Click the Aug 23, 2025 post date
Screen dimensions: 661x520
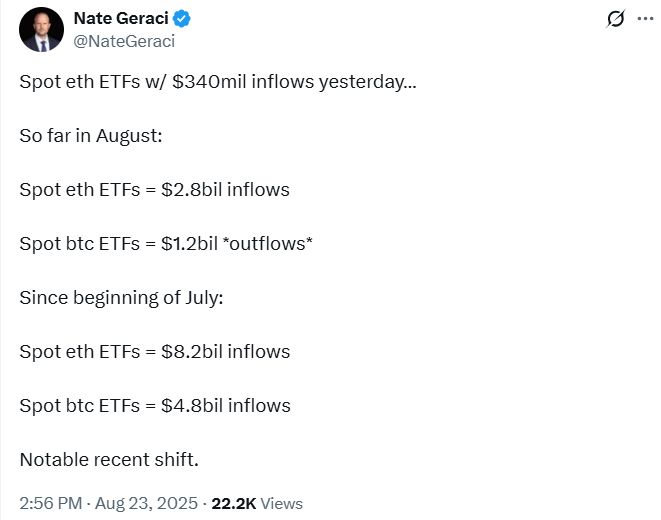click(x=146, y=503)
